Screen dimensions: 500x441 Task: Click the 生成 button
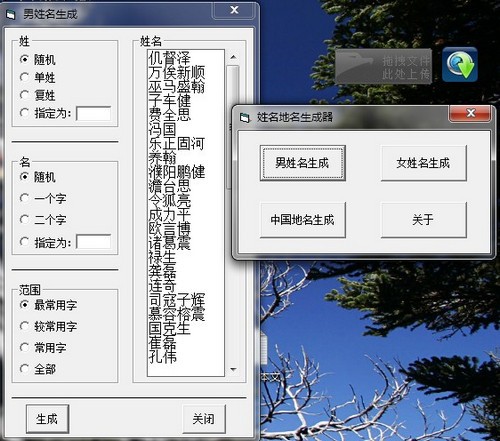pos(47,419)
